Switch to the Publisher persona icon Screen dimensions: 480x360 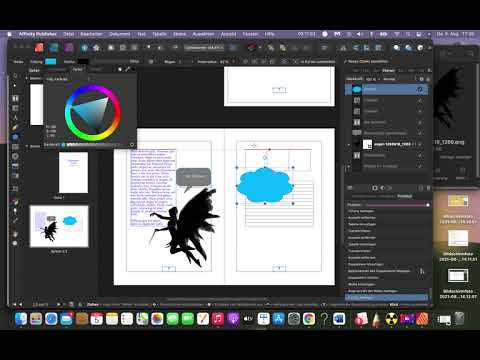[39, 48]
